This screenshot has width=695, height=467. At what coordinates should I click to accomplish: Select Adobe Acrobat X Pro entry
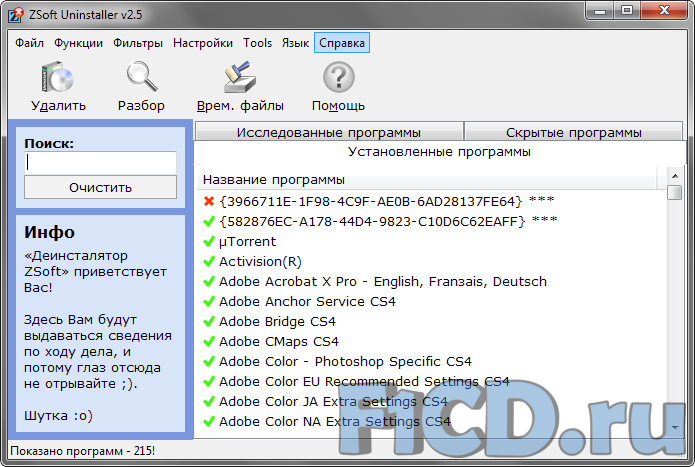[x=383, y=281]
